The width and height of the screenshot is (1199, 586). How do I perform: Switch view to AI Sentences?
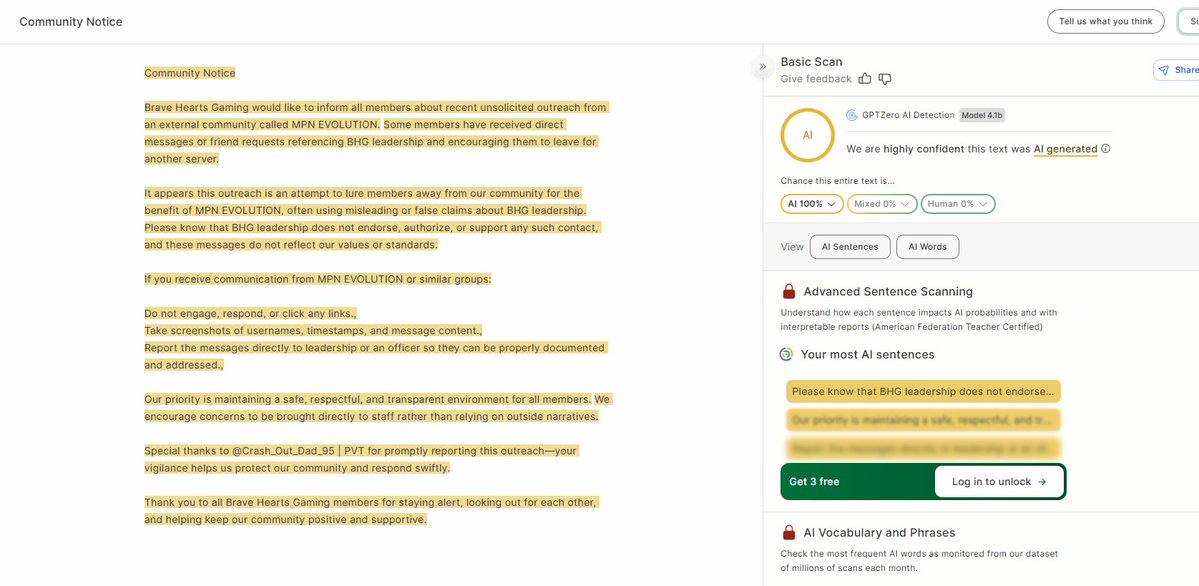click(x=850, y=247)
